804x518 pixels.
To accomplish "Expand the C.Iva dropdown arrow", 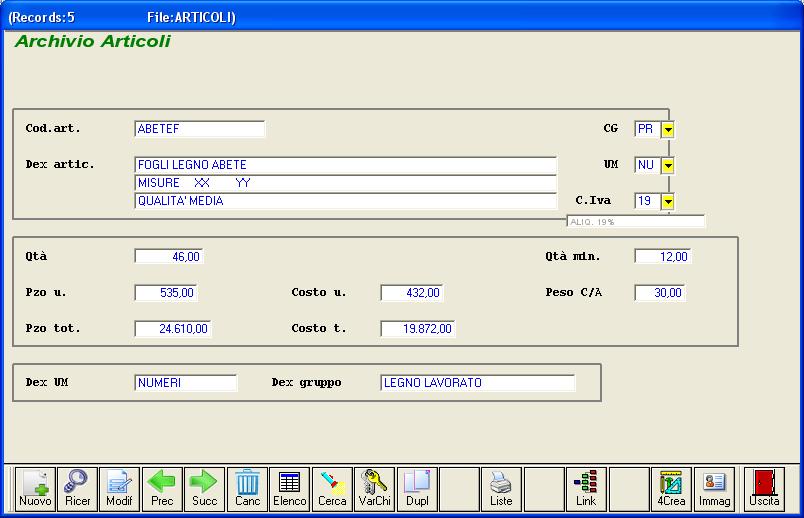I will 668,201.
